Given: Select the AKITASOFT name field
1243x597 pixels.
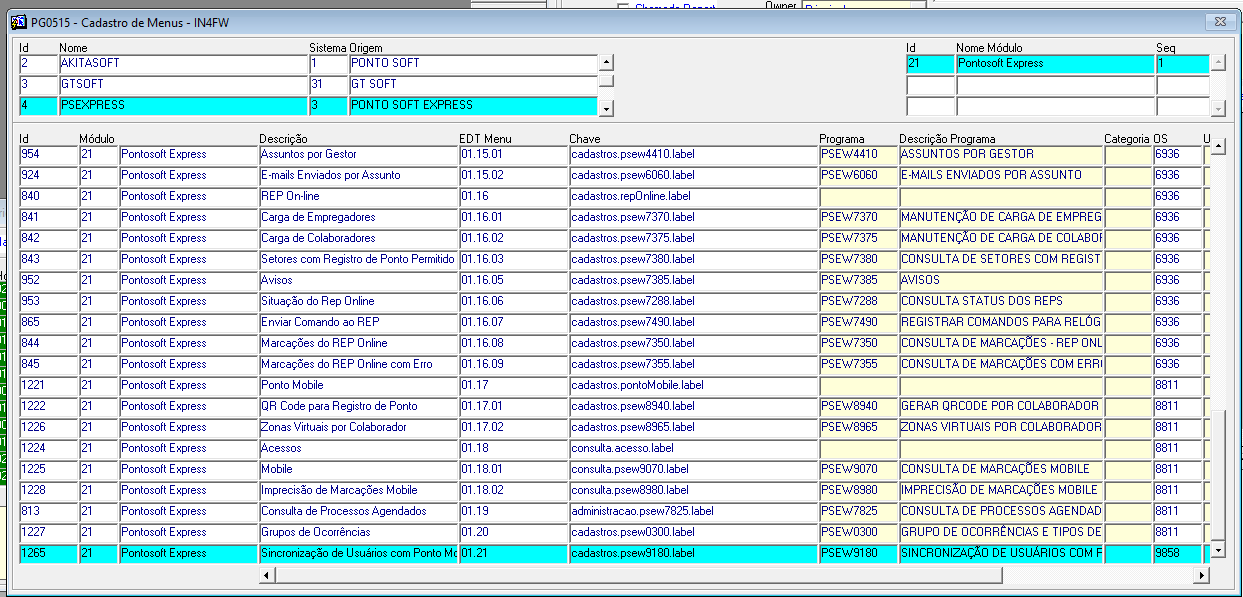Looking at the screenshot, I should coord(183,63).
